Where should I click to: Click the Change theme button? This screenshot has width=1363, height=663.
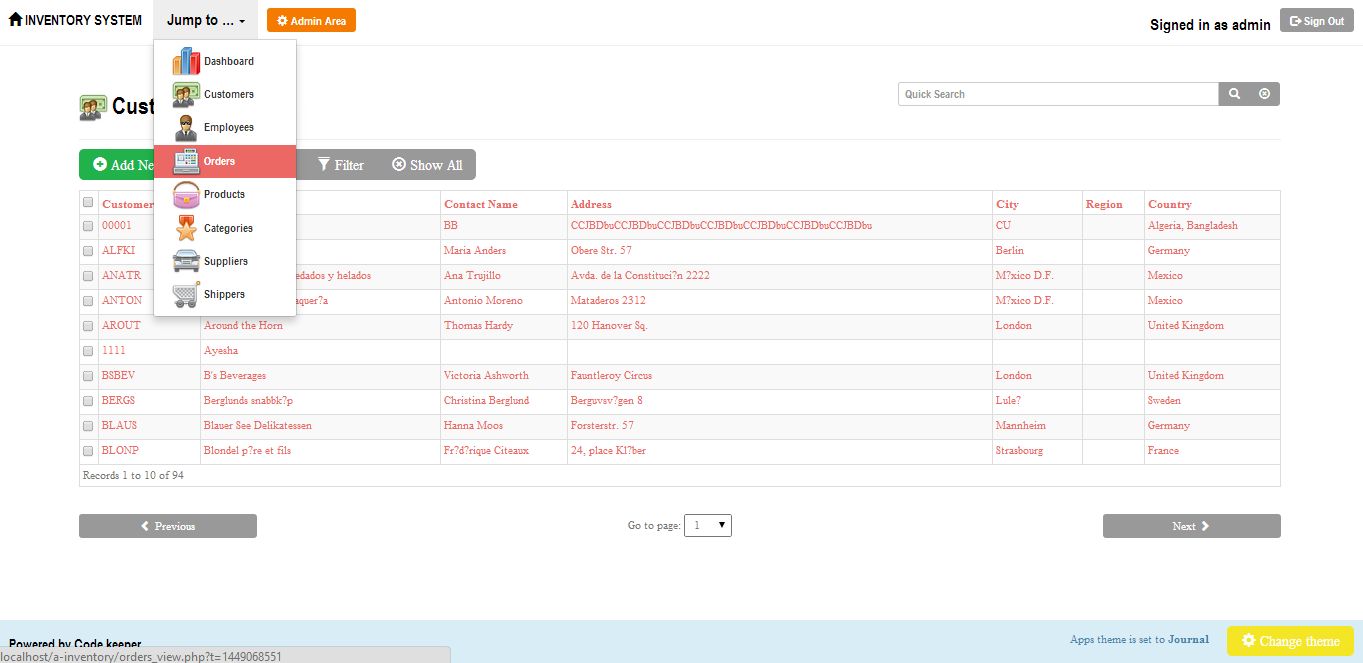(x=1290, y=641)
